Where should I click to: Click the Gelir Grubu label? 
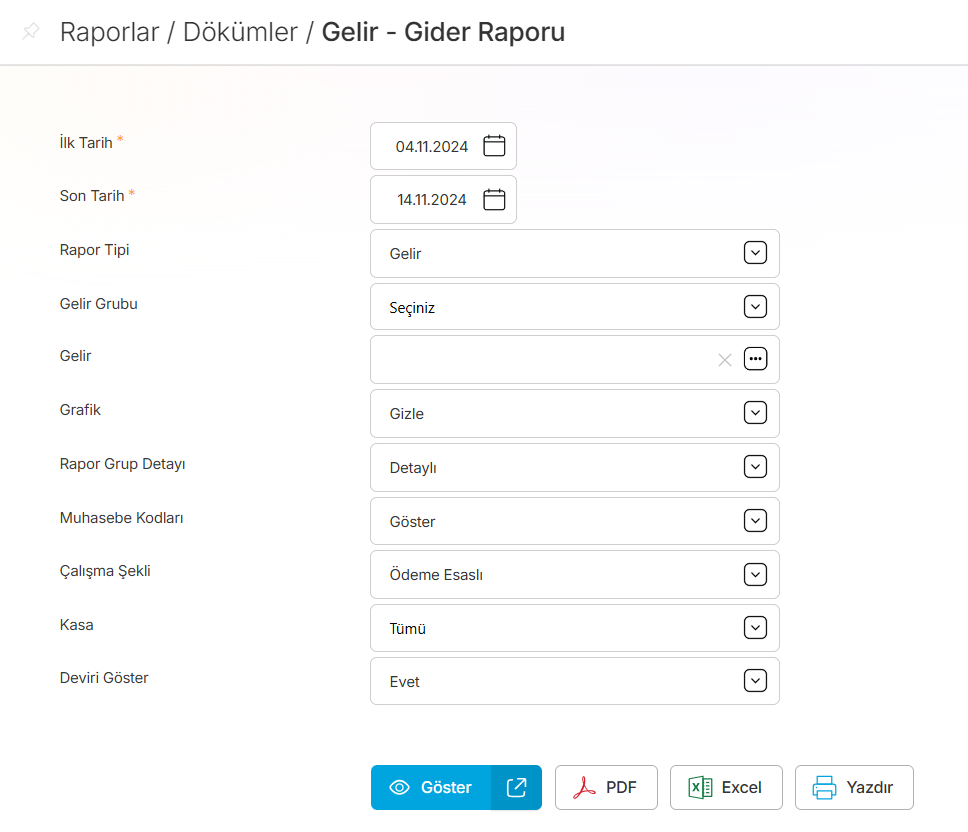[99, 304]
